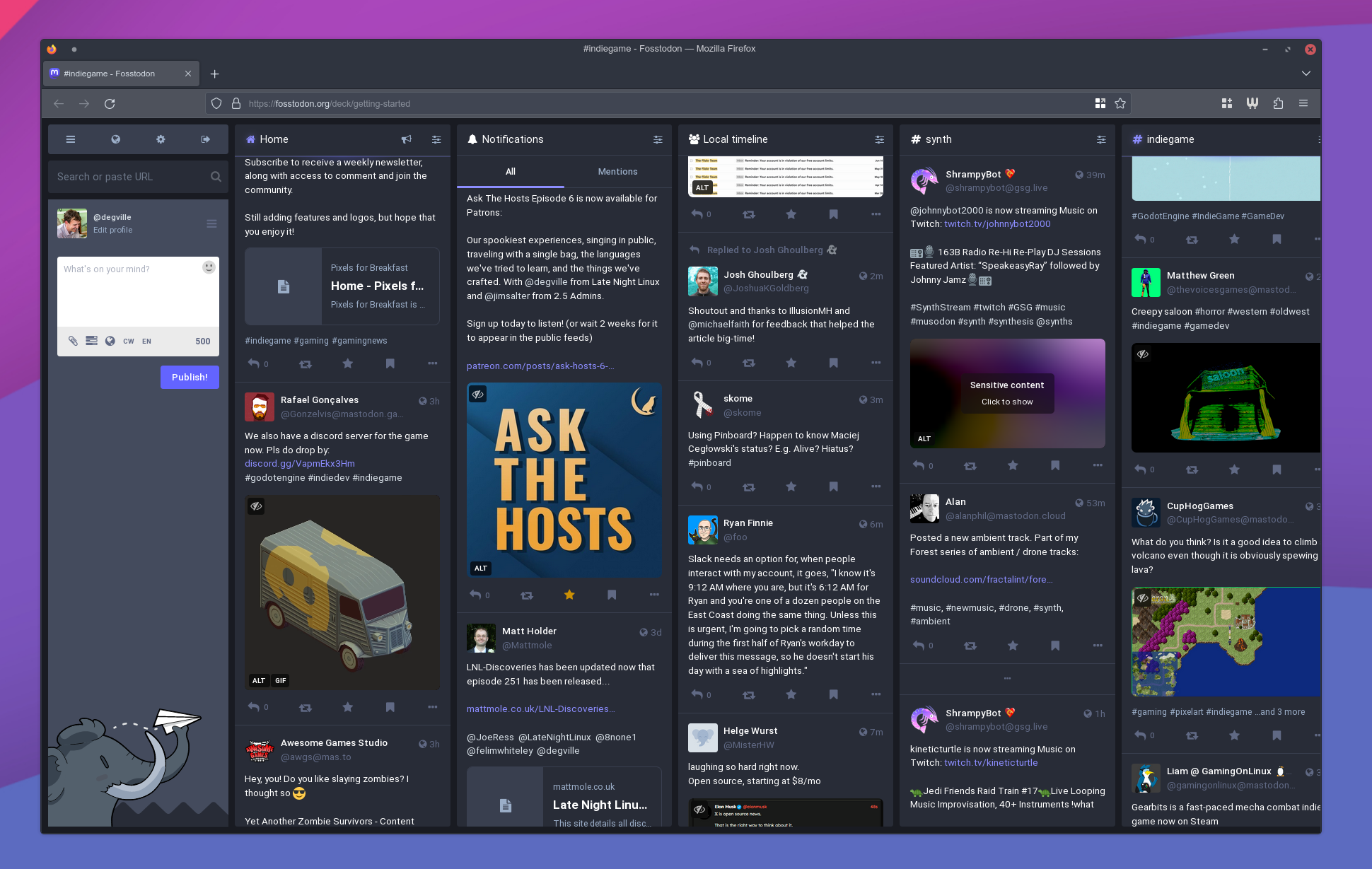
Task: Attach a file with the paperclip icon
Action: (x=73, y=341)
